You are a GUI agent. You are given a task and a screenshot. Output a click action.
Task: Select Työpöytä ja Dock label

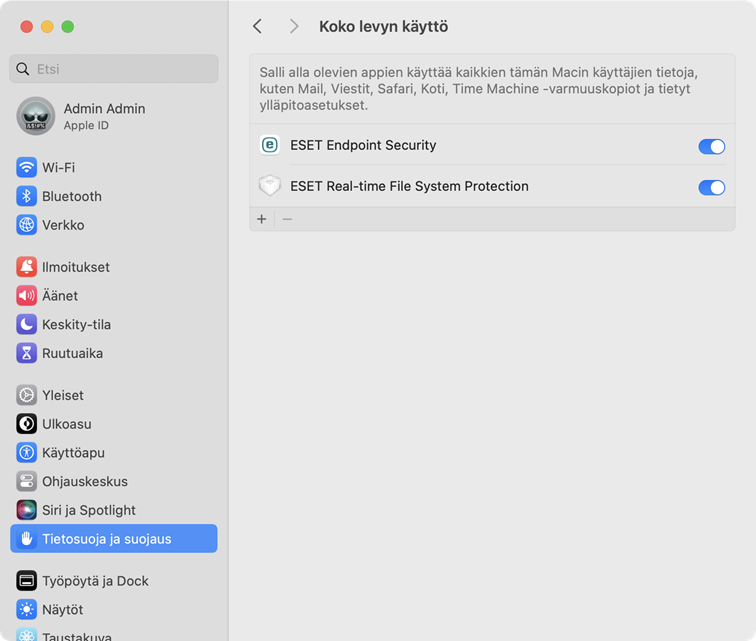pos(95,581)
